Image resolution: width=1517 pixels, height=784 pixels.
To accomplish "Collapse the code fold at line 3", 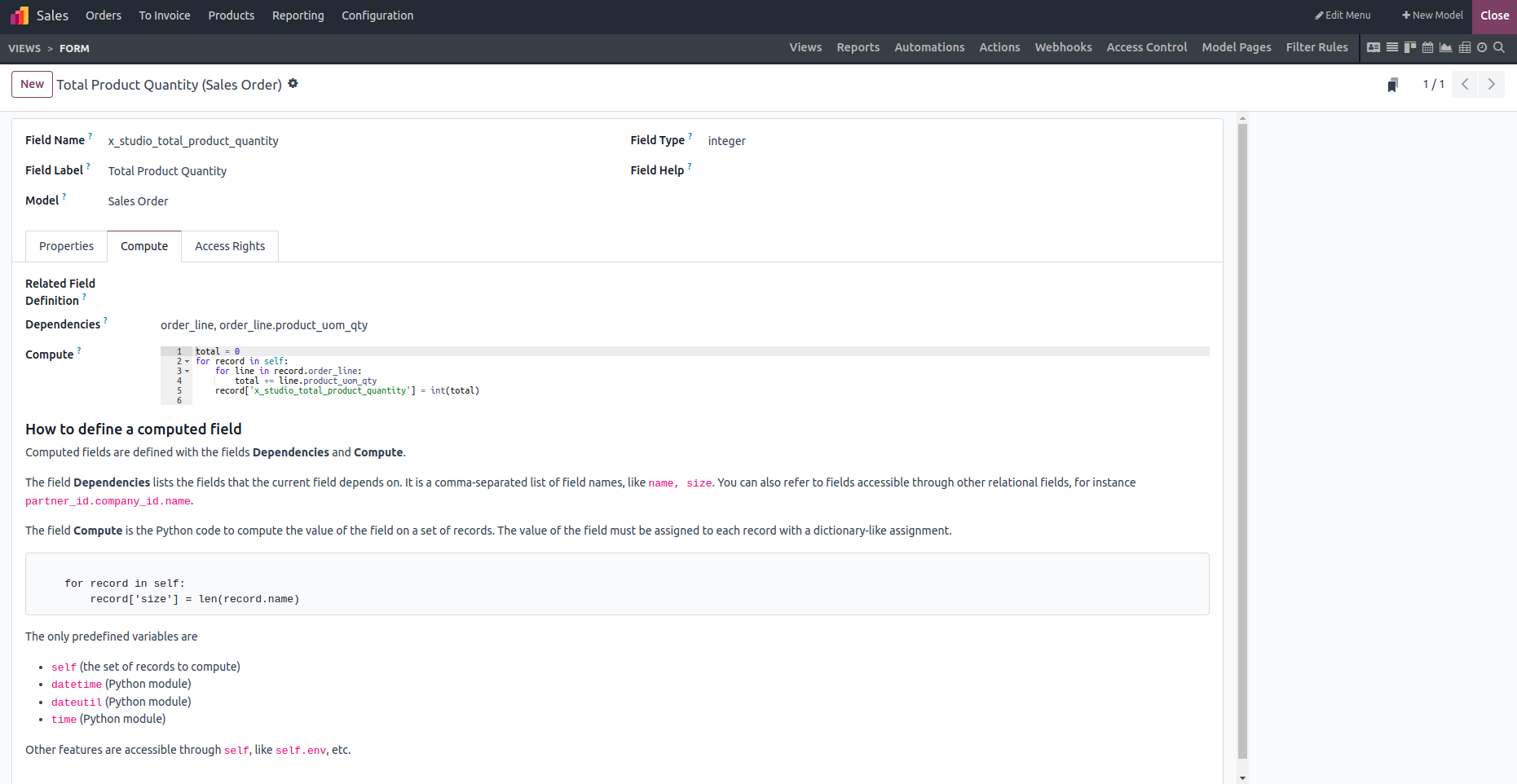I will point(187,372).
